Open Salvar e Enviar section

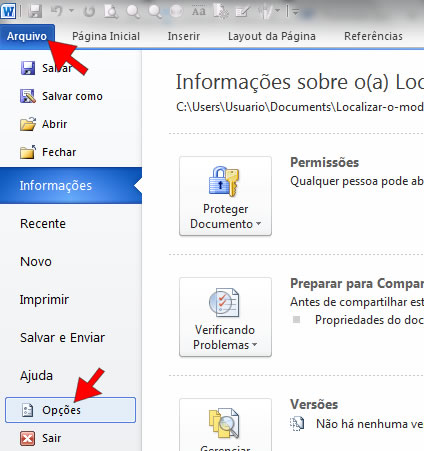coord(62,338)
